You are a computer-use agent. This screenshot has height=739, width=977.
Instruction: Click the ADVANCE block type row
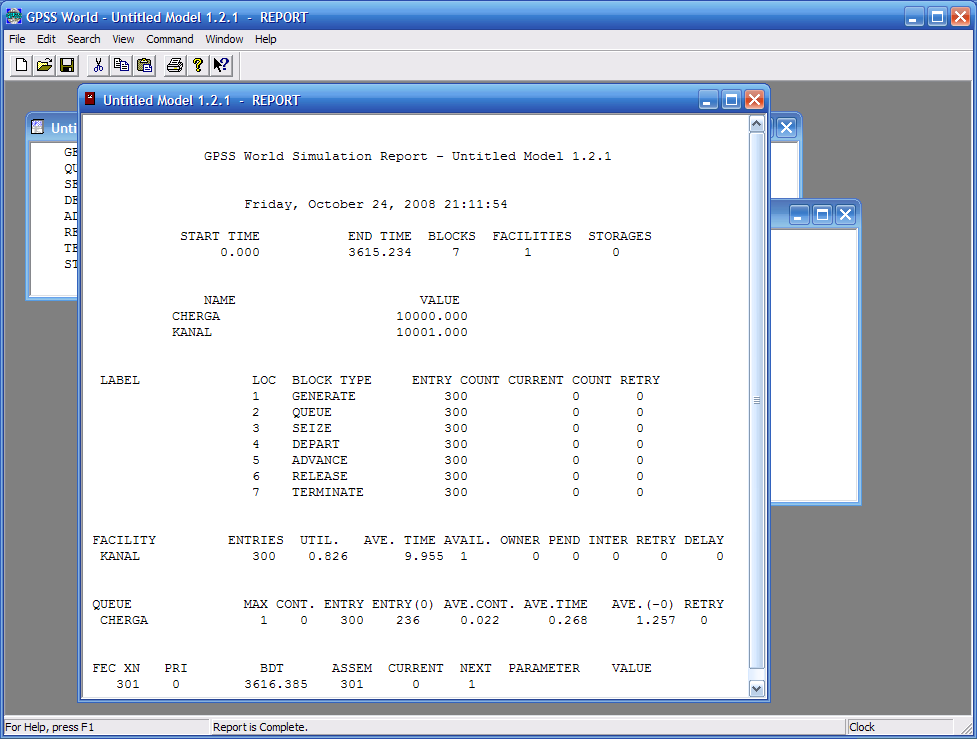point(320,460)
